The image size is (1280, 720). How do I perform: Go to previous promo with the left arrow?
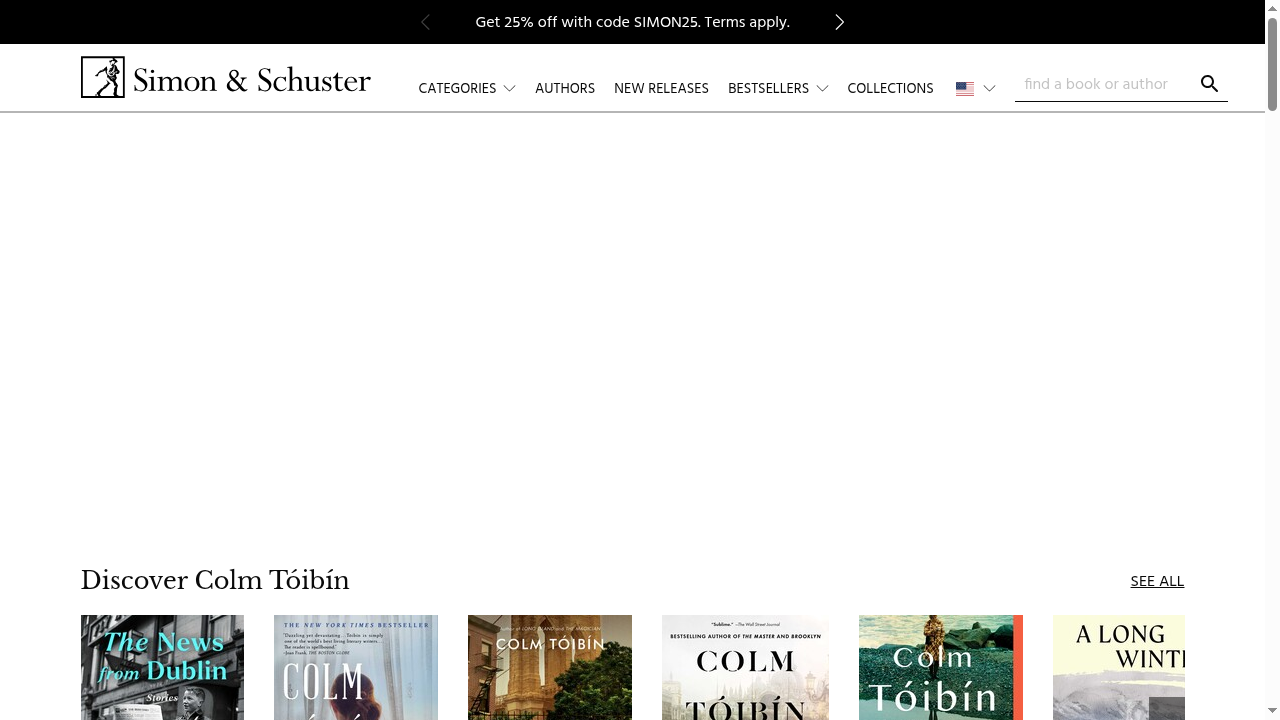tap(425, 22)
